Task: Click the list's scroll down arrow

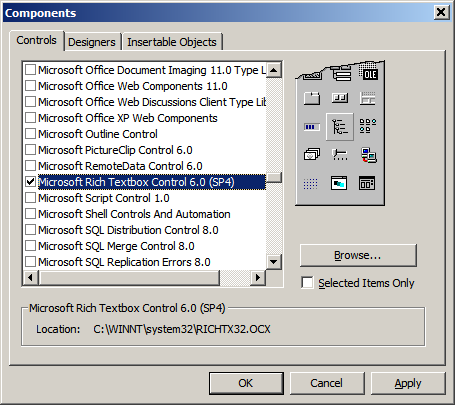Action: tap(274, 261)
